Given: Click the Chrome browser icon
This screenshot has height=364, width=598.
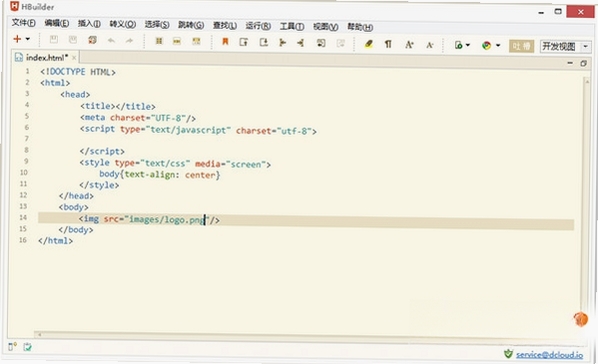Looking at the screenshot, I should (486, 45).
